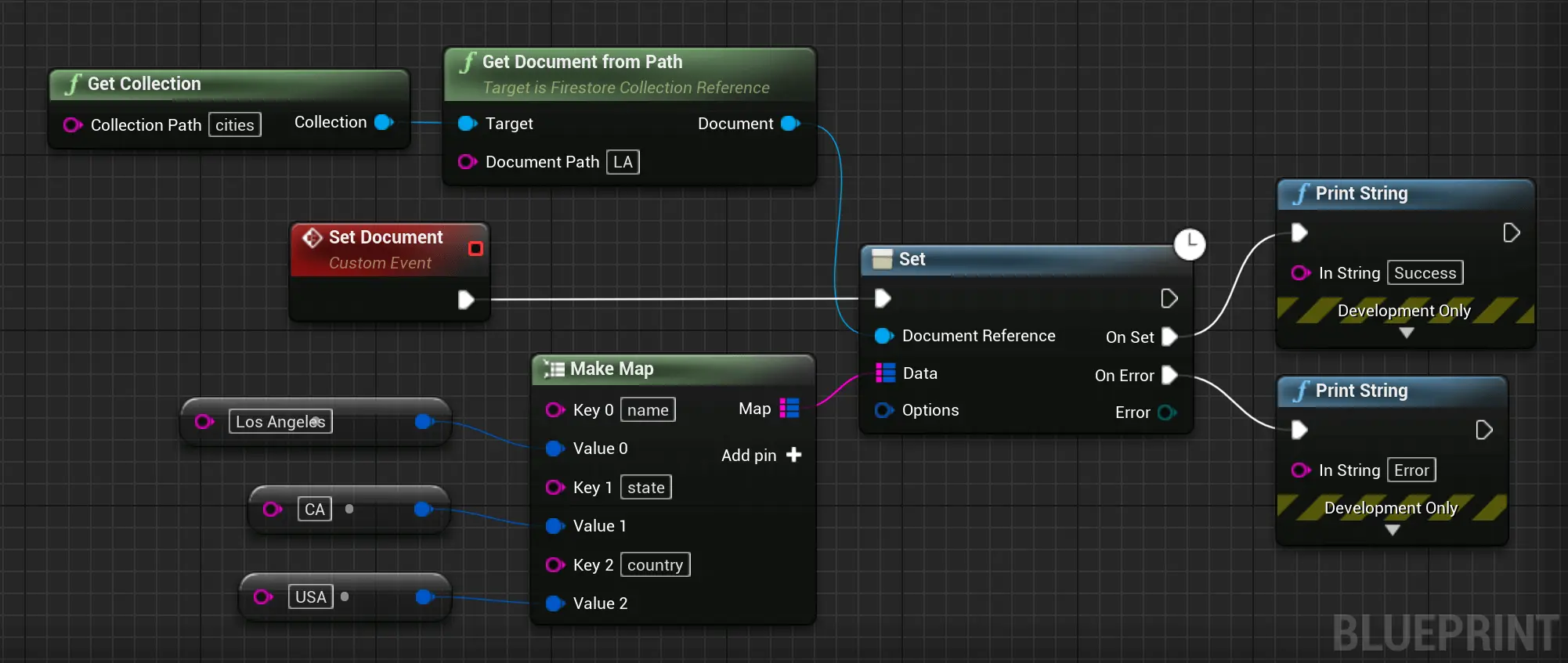Edit the 'CA' string field
The width and height of the screenshot is (1568, 663).
[315, 510]
